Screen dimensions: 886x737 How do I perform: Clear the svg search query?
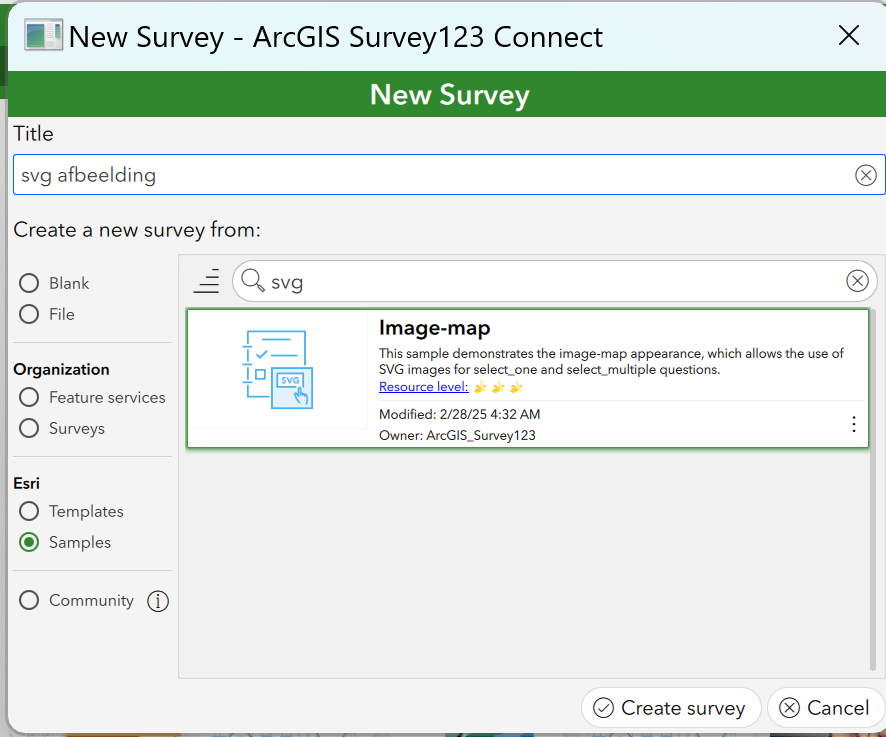[857, 281]
